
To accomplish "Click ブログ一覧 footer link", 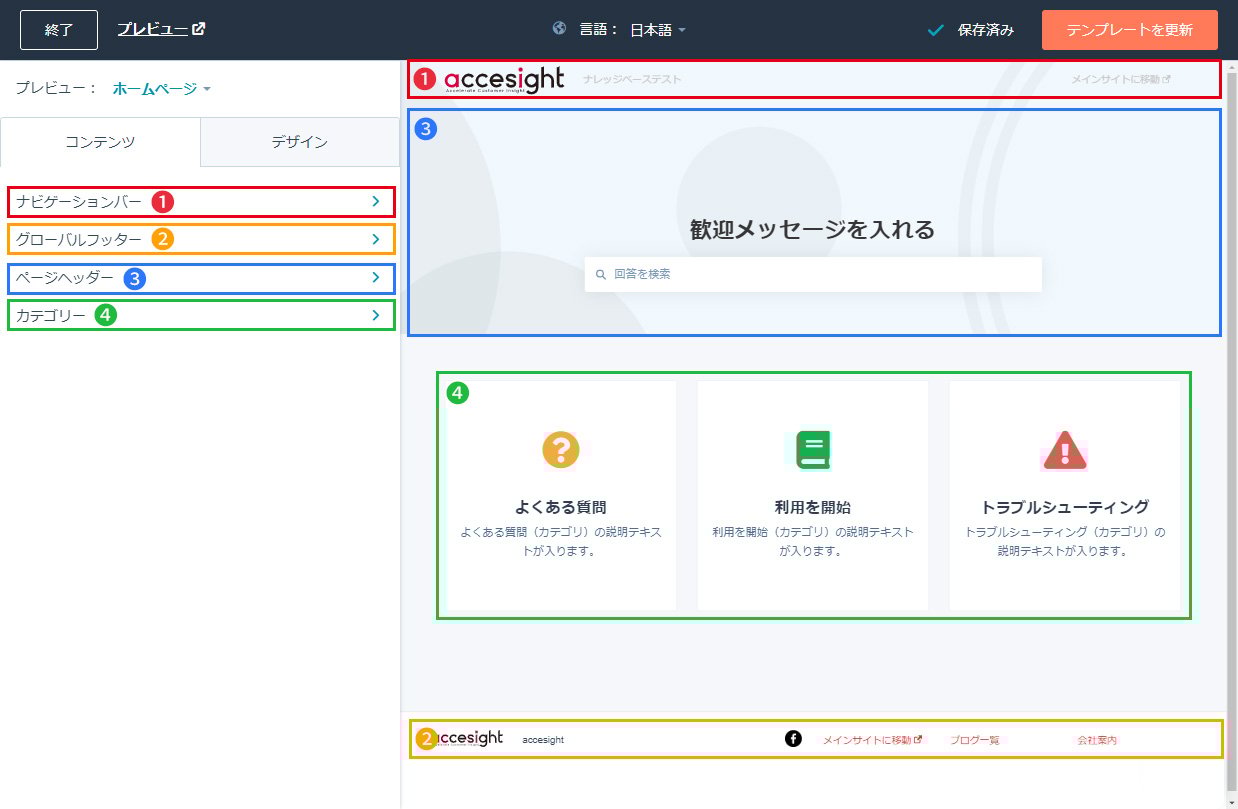I will coord(975,740).
